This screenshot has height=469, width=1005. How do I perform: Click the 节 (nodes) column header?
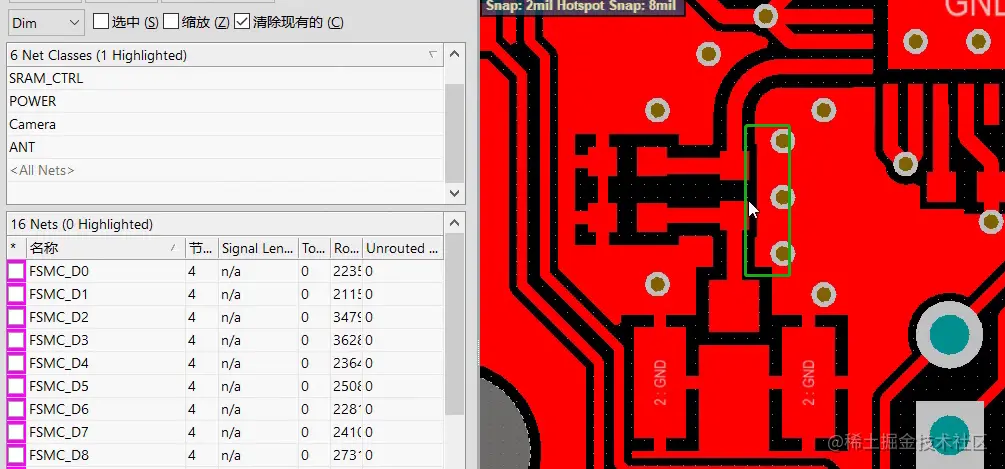pyautogui.click(x=201, y=248)
